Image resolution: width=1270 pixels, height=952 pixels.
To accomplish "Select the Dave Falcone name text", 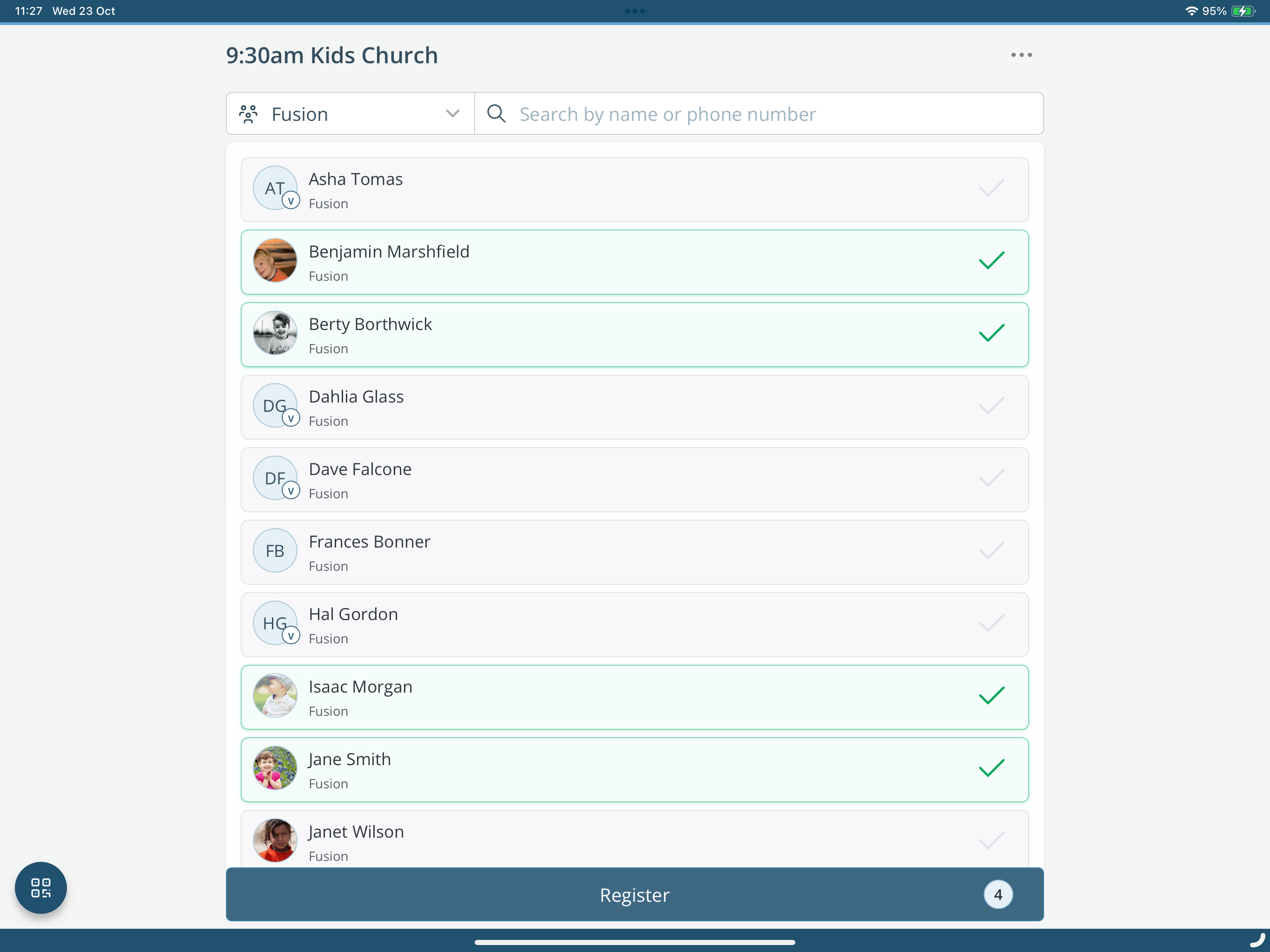I will 361,469.
